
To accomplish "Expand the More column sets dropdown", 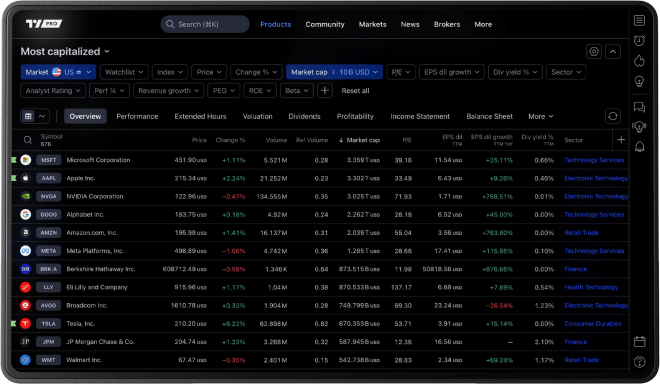I will [540, 116].
